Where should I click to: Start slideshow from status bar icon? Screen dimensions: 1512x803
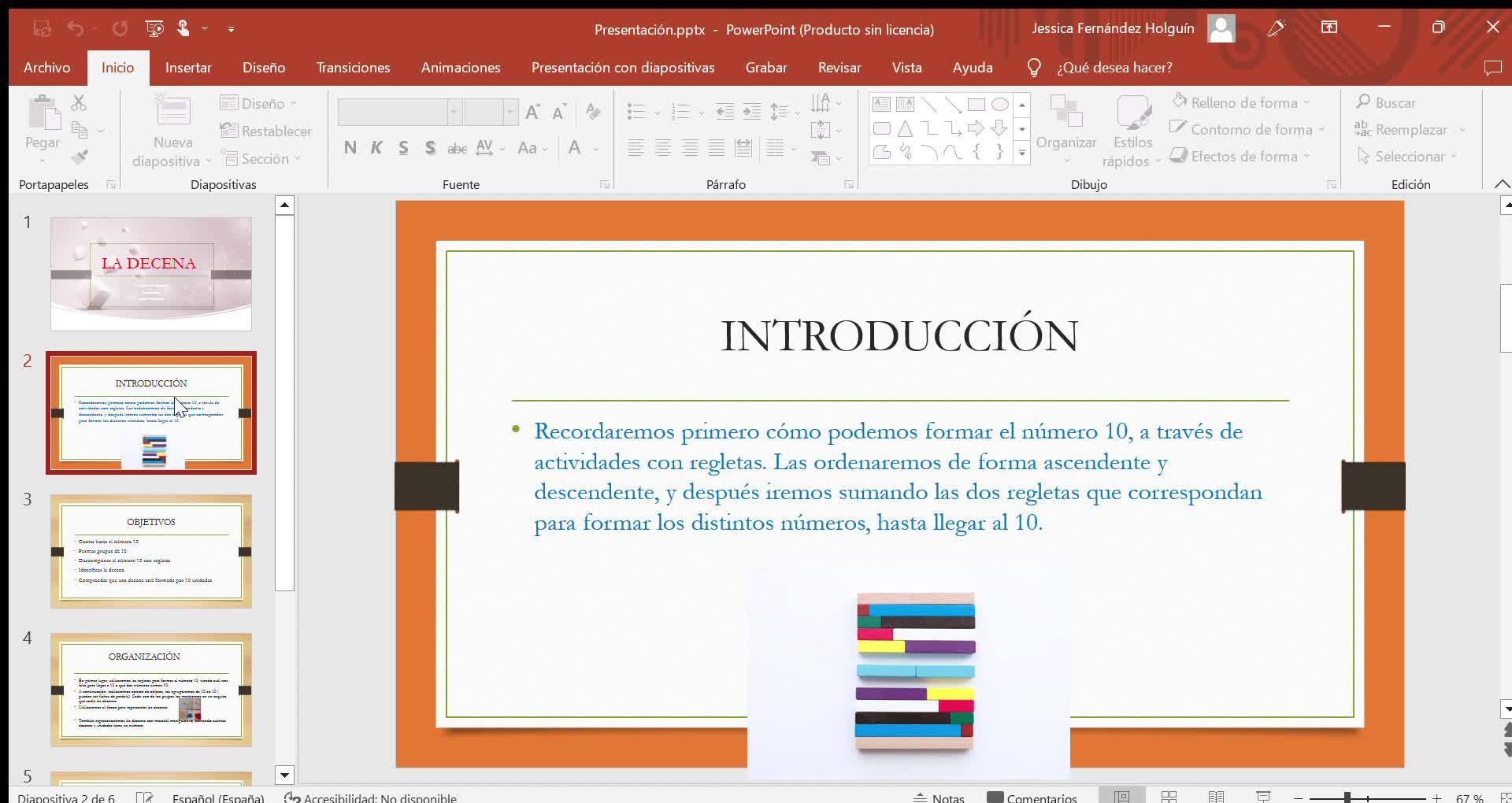(1263, 797)
